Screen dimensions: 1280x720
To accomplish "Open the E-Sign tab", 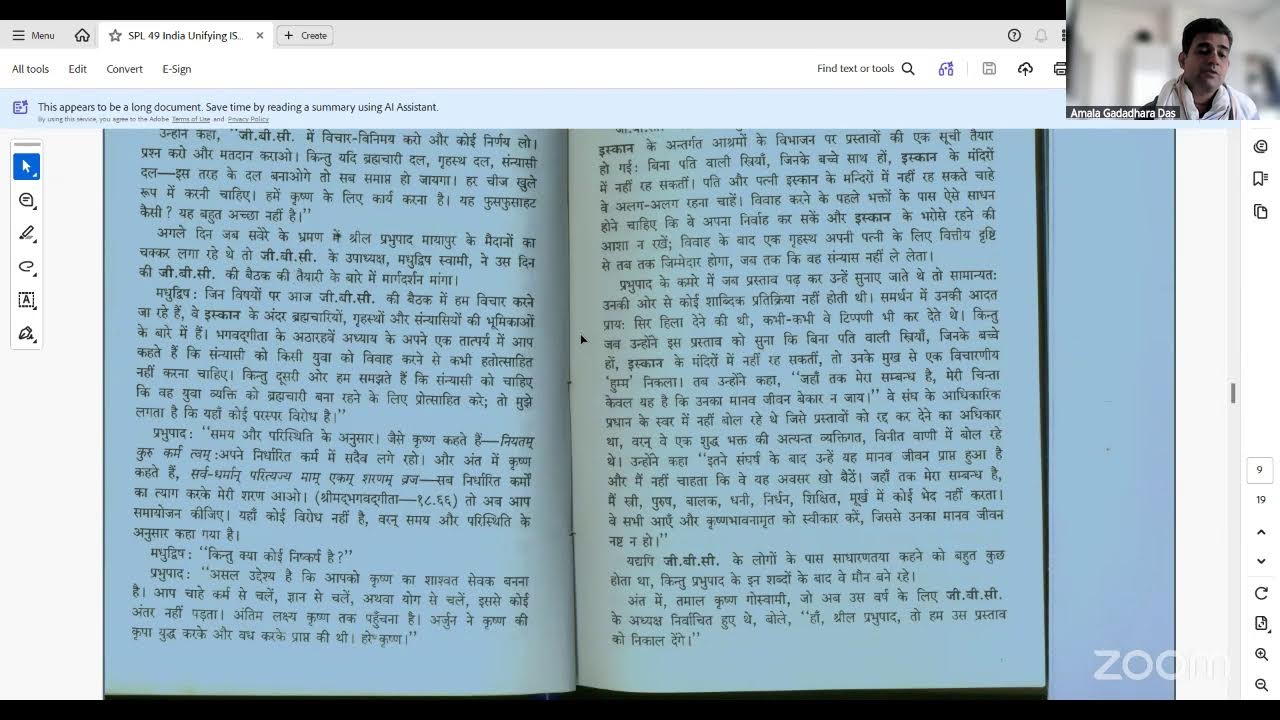I will click(x=176, y=69).
